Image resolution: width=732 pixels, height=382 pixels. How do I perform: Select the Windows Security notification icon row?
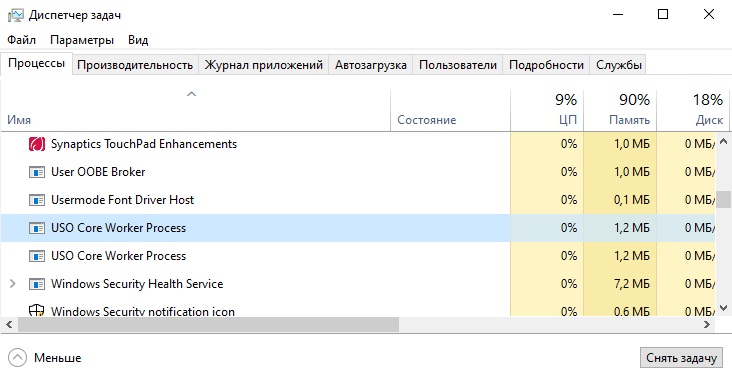(358, 308)
